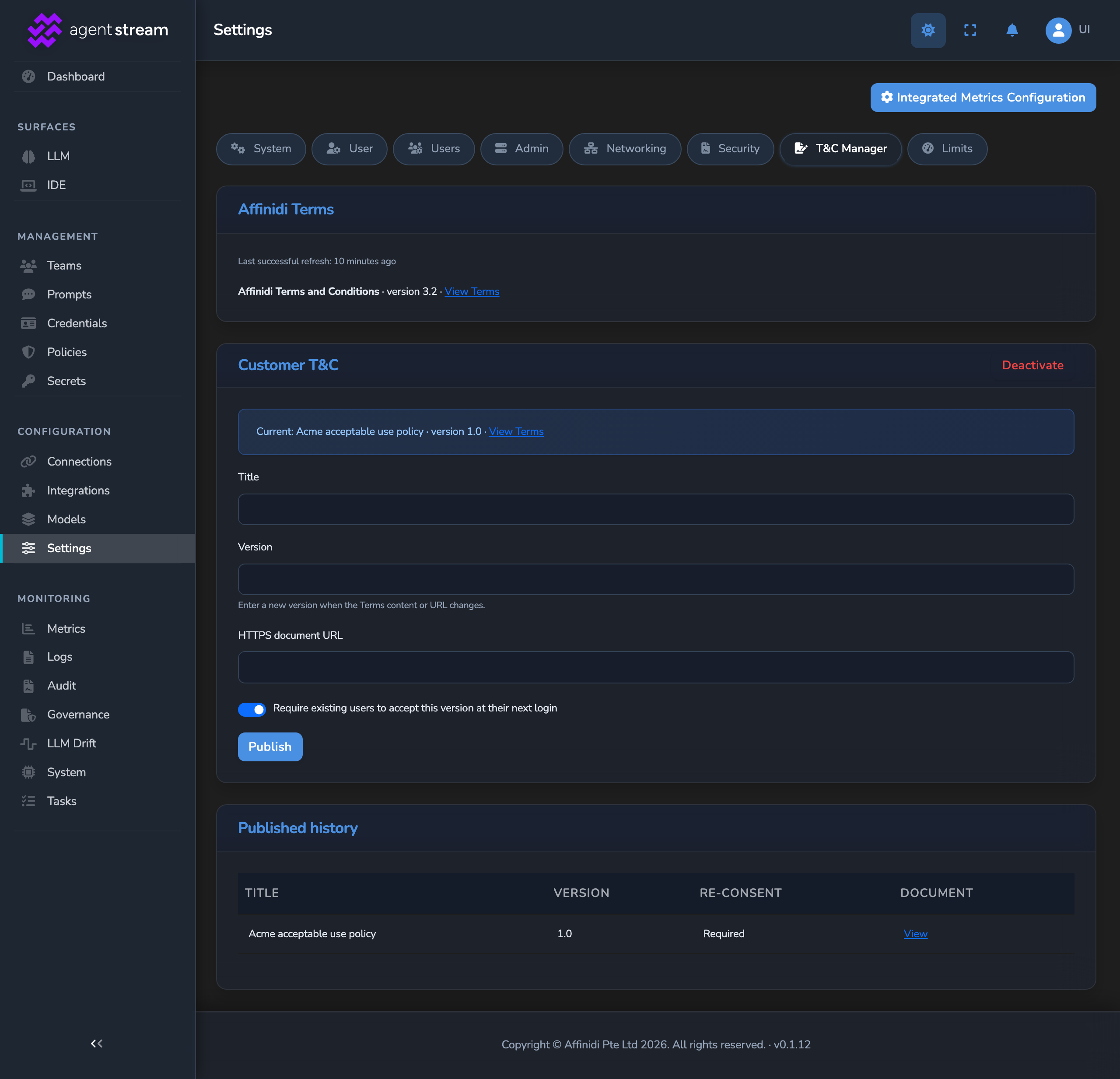This screenshot has width=1120, height=1079.
Task: Click the RE-CONSENT column header
Action: point(741,893)
